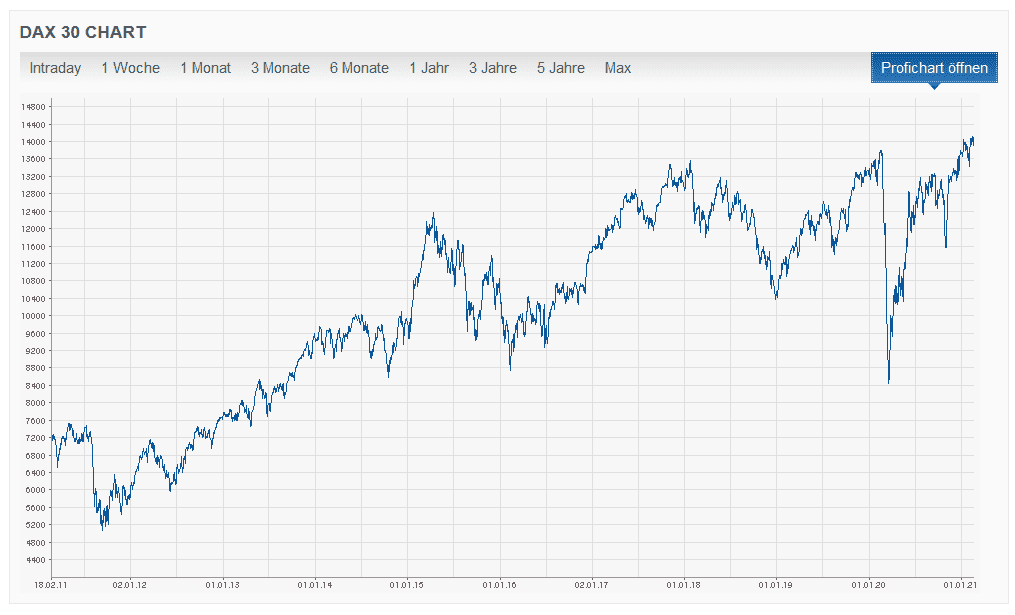Click the 4400 value on the y-axis
This screenshot has width=1015, height=615.
35,559
